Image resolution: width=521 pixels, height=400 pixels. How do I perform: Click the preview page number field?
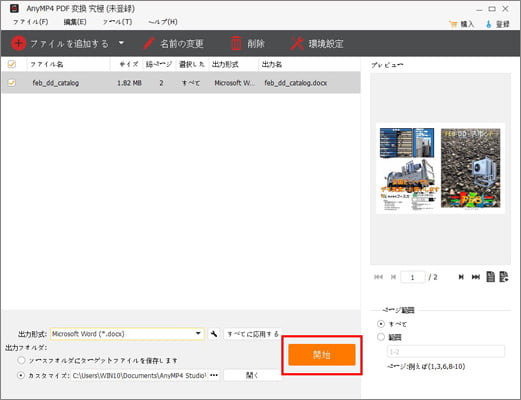click(413, 277)
